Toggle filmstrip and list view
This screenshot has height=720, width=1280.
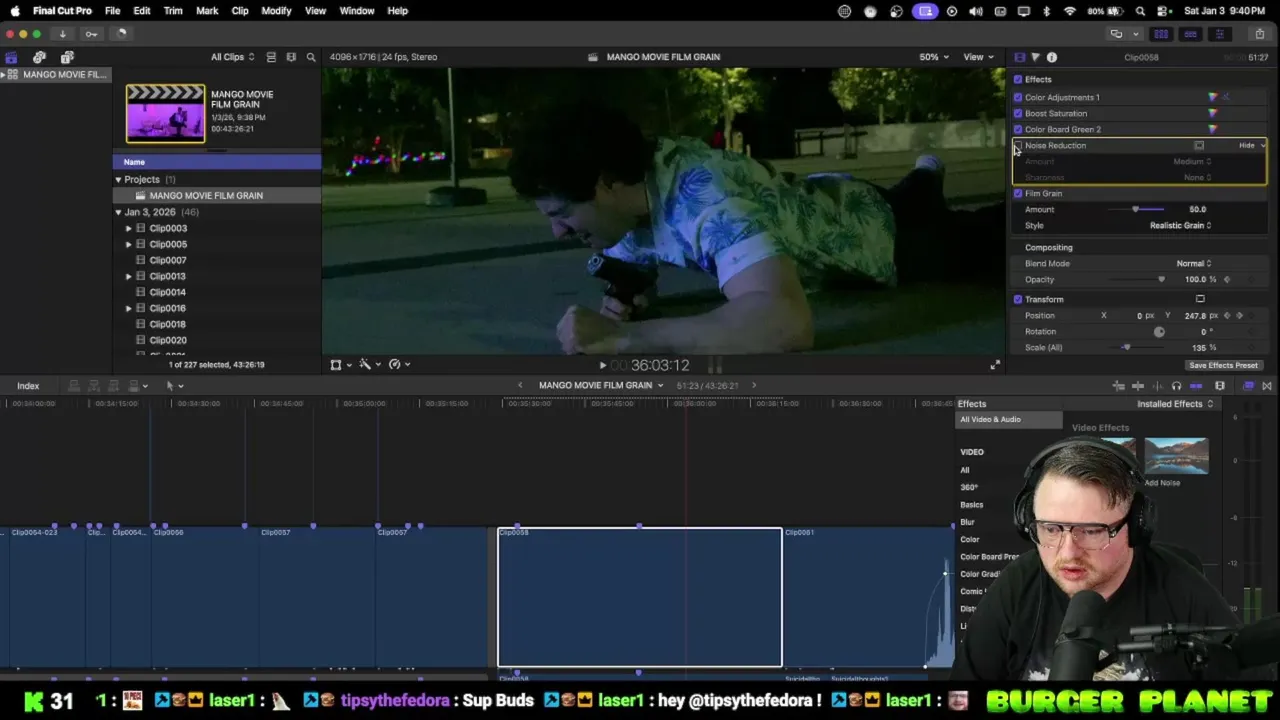click(270, 57)
